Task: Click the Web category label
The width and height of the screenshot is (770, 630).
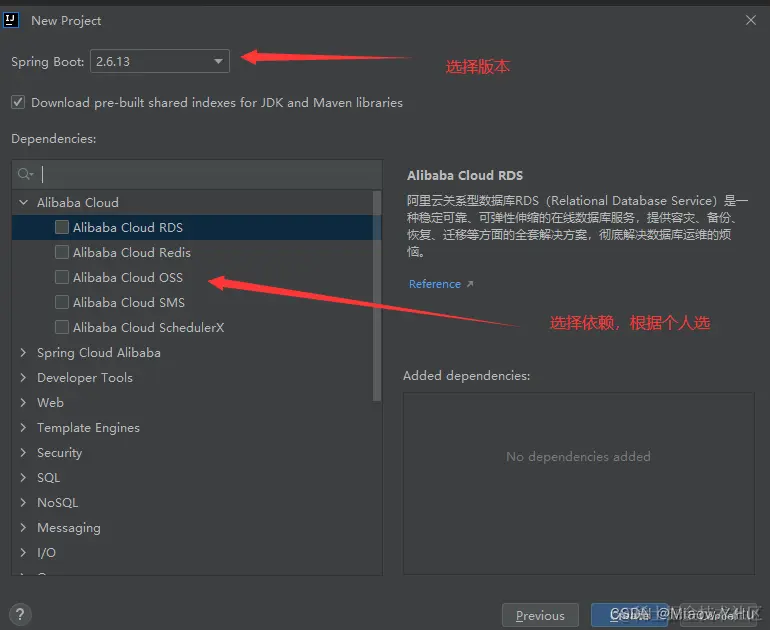Action: click(50, 402)
